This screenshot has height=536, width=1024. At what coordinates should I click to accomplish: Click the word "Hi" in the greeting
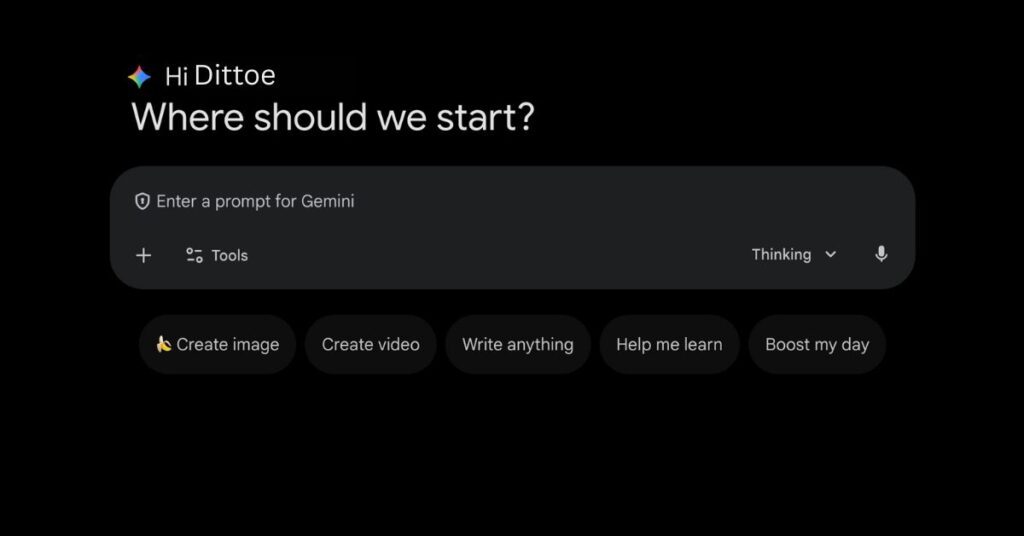coord(176,77)
